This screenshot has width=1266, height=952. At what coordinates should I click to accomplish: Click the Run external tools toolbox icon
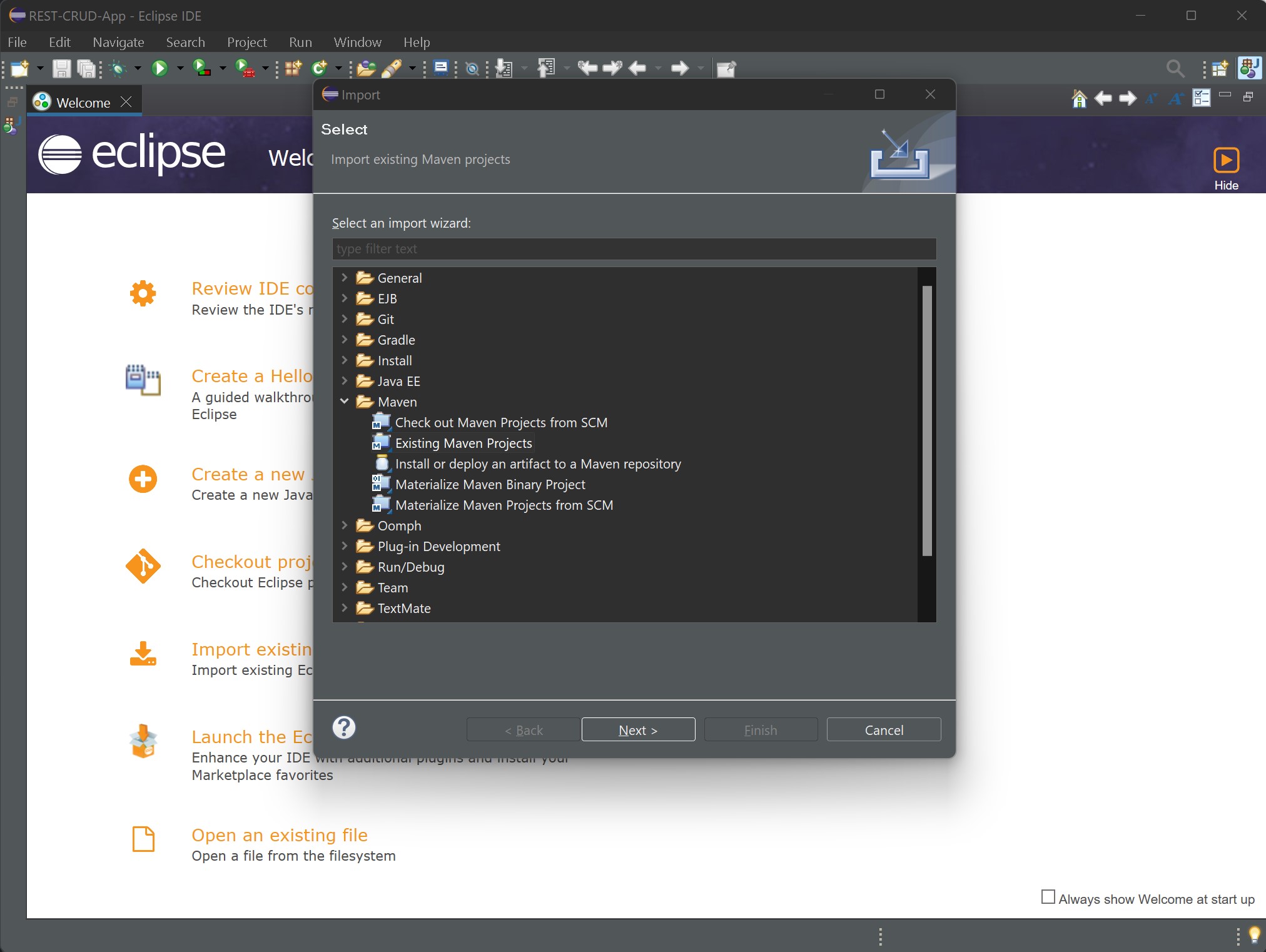point(245,68)
